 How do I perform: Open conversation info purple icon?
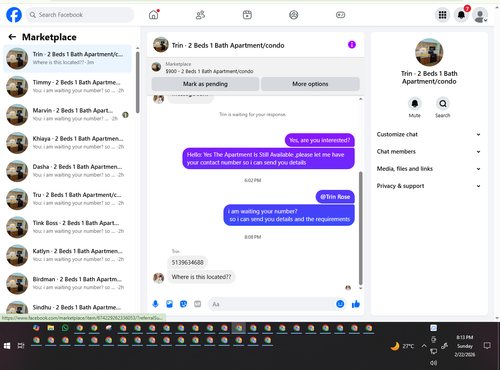click(x=352, y=45)
